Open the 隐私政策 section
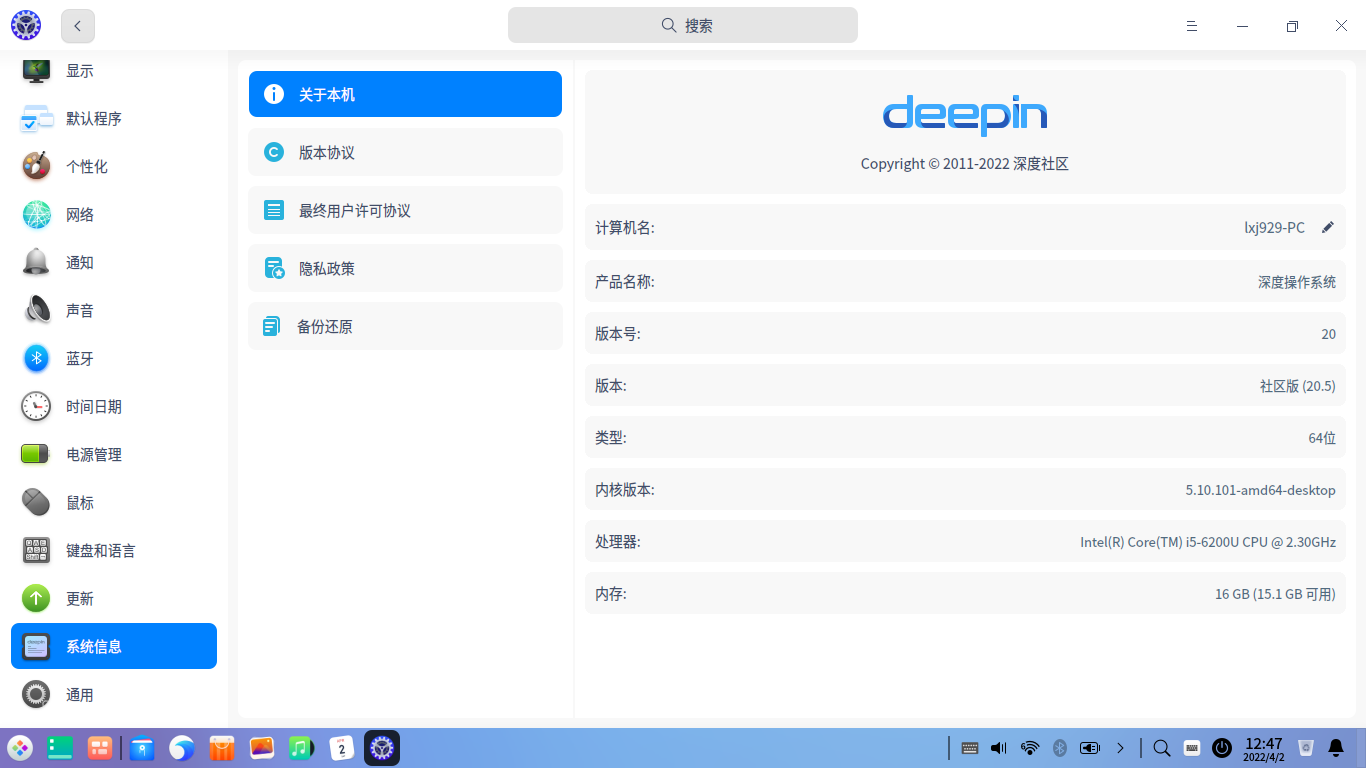 [404, 267]
